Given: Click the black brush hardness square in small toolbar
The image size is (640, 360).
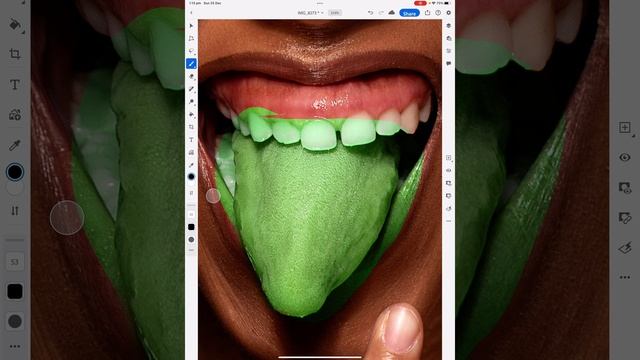Looking at the screenshot, I should (191, 227).
